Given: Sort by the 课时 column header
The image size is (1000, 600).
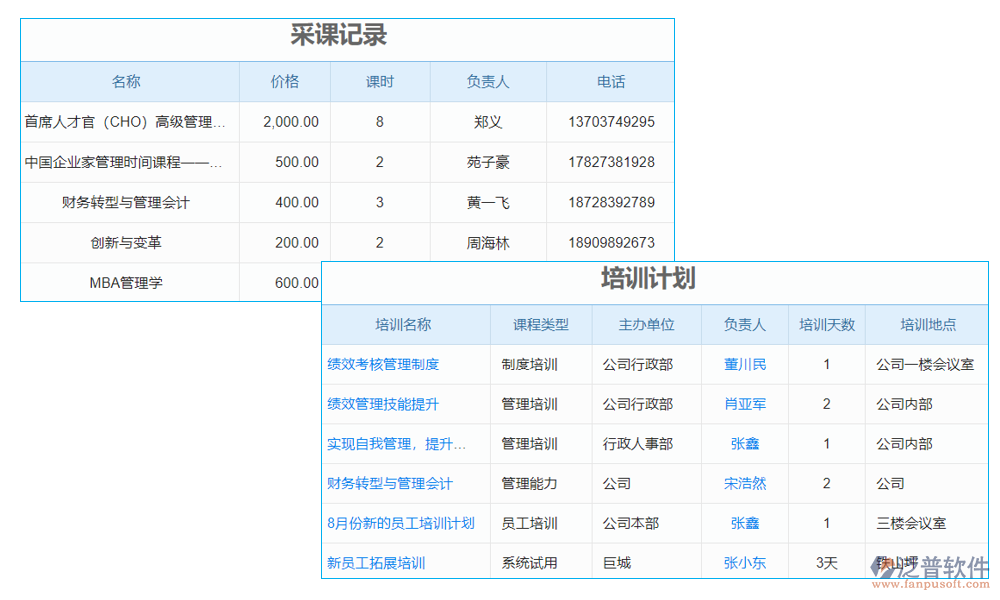Looking at the screenshot, I should click(x=380, y=82).
